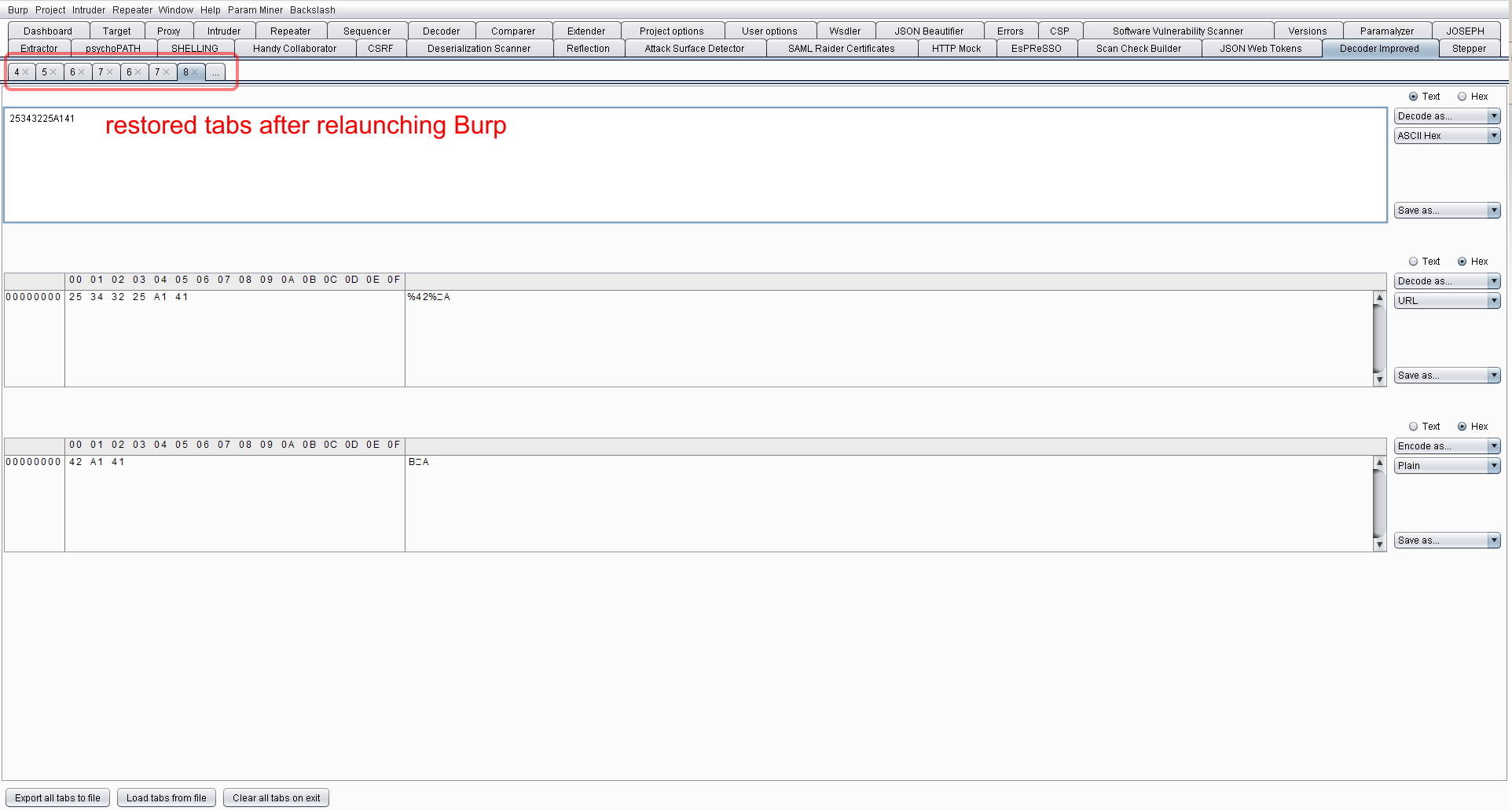Viewport: 1512px width, 810px height.
Task: Switch to the JOSEPH tab
Action: [1466, 31]
